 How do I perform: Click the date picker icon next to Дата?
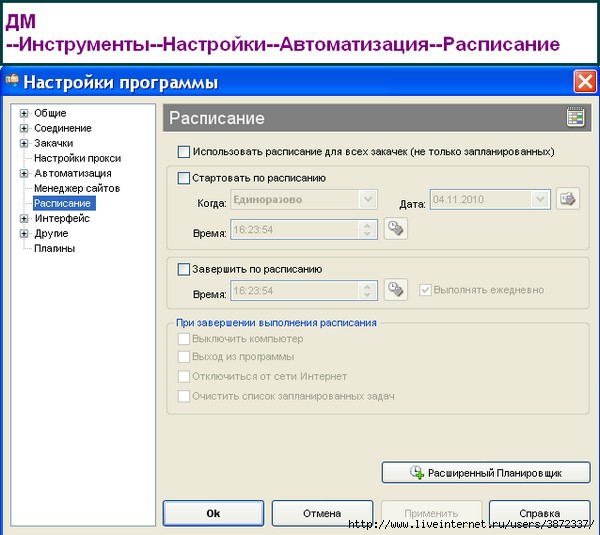tap(567, 199)
